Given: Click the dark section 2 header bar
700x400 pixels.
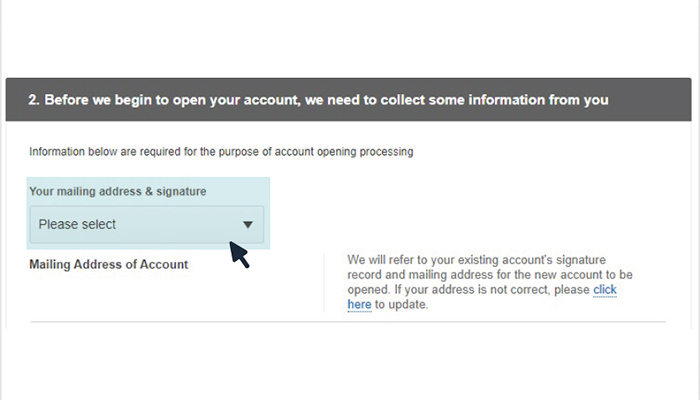Looking at the screenshot, I should [x=348, y=100].
